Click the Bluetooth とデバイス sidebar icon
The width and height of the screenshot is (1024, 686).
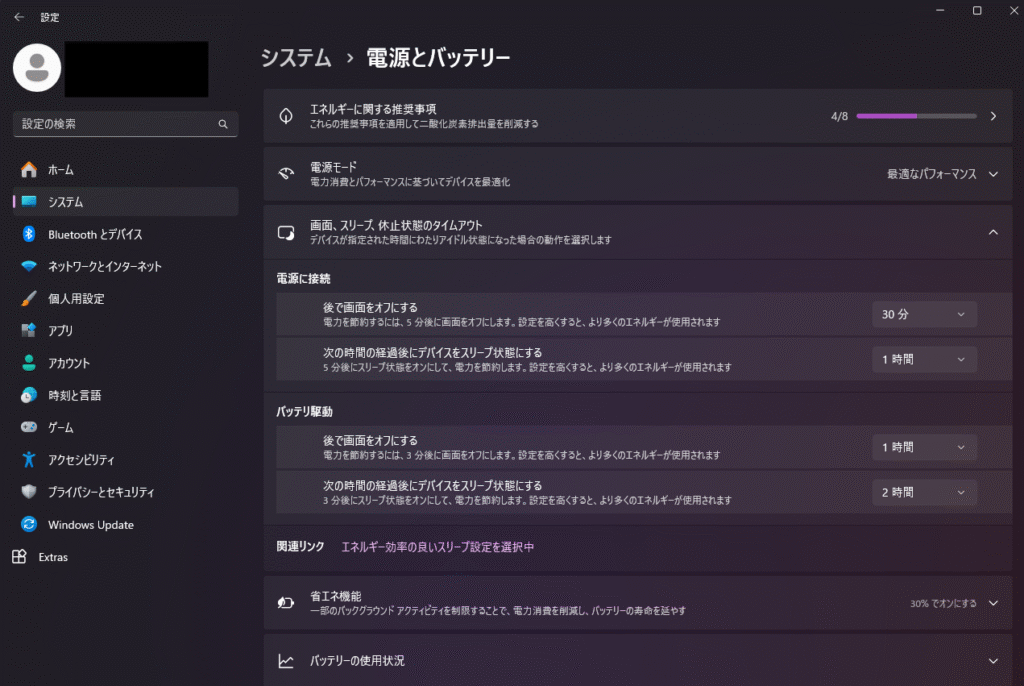point(29,234)
